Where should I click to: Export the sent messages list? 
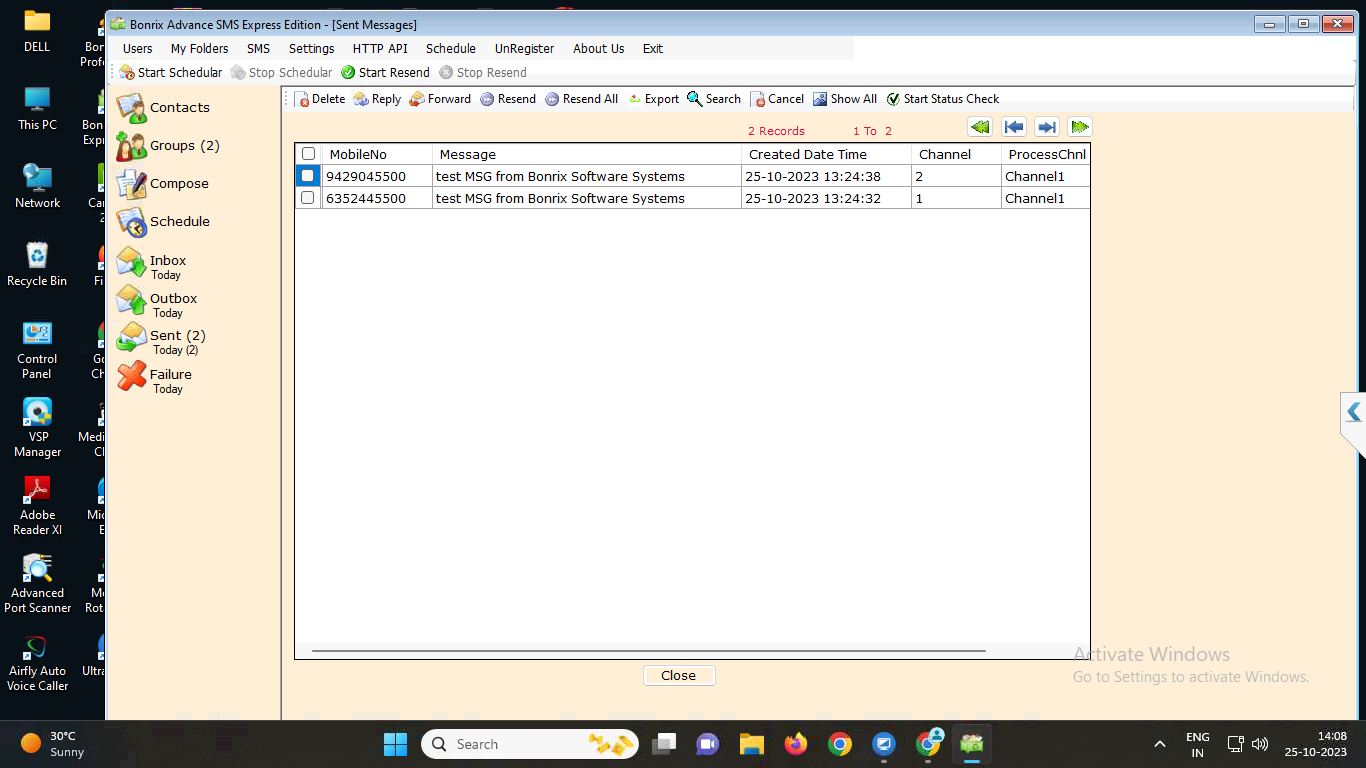click(x=653, y=99)
